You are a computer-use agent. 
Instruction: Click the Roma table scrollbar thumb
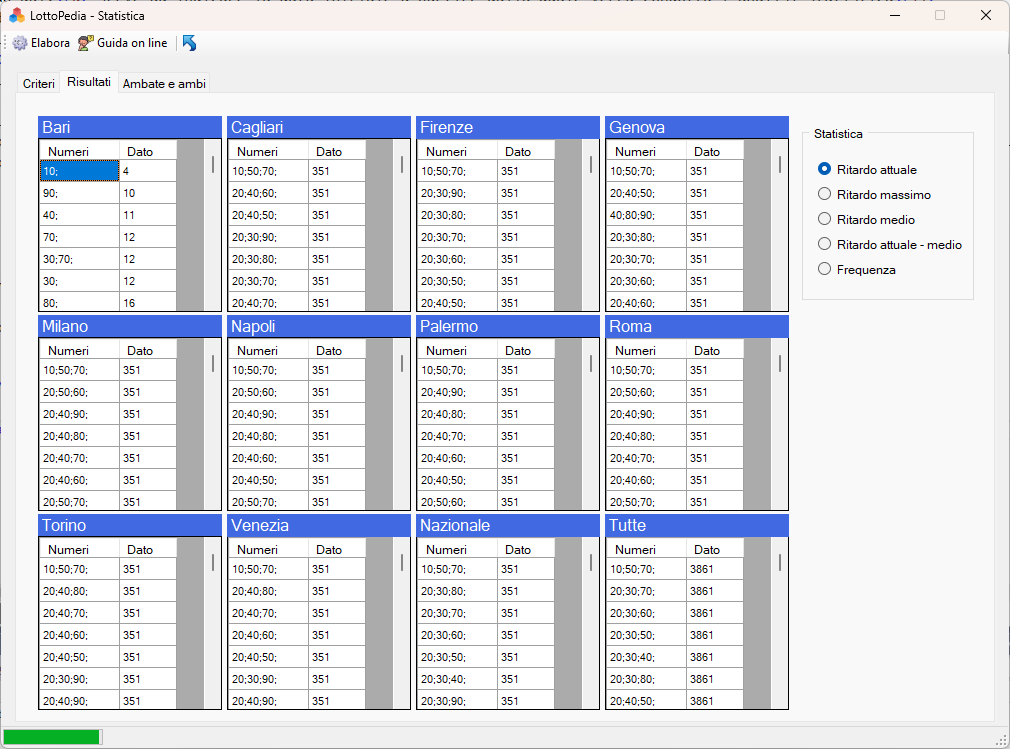click(x=779, y=363)
